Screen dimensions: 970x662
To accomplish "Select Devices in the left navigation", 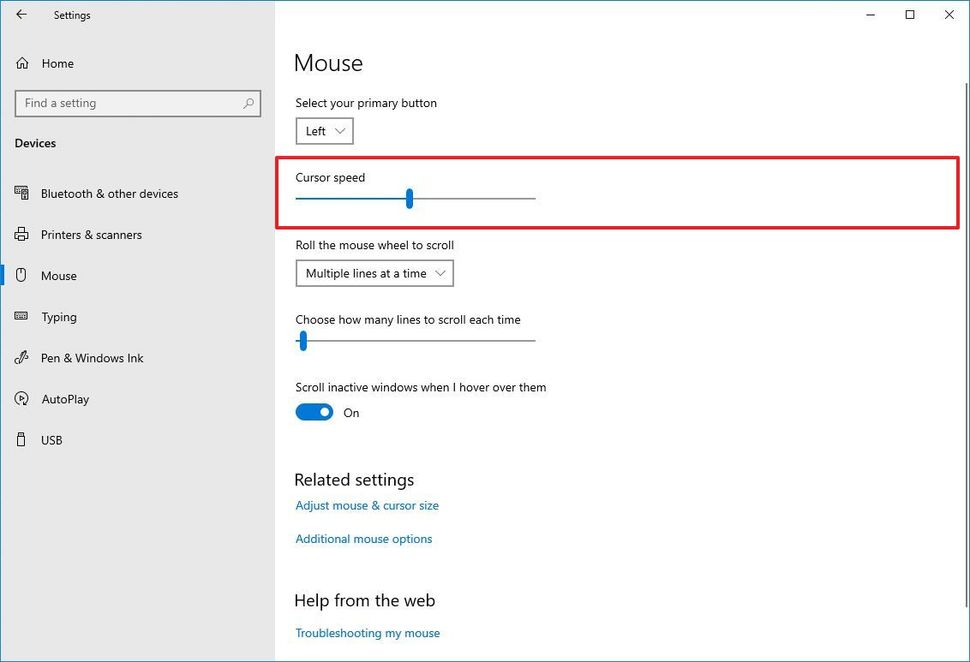I will [34, 143].
